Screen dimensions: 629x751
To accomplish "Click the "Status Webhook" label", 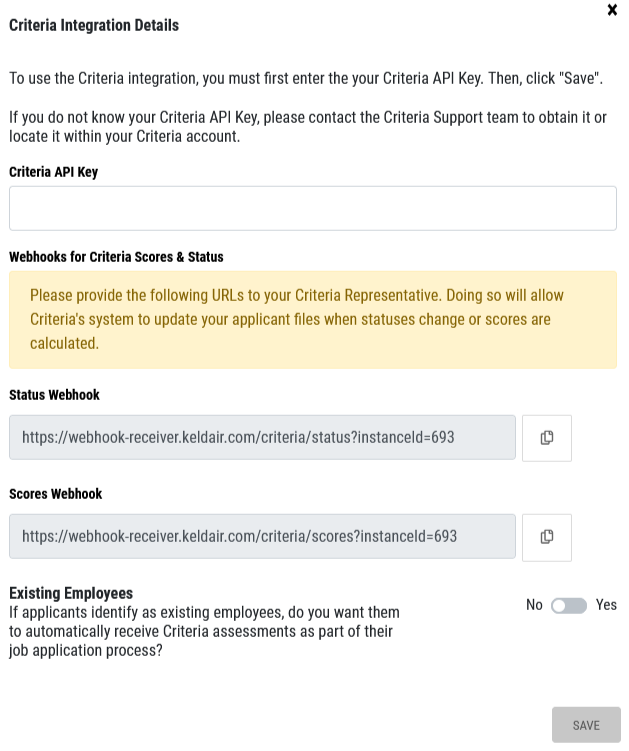I will point(55,395).
